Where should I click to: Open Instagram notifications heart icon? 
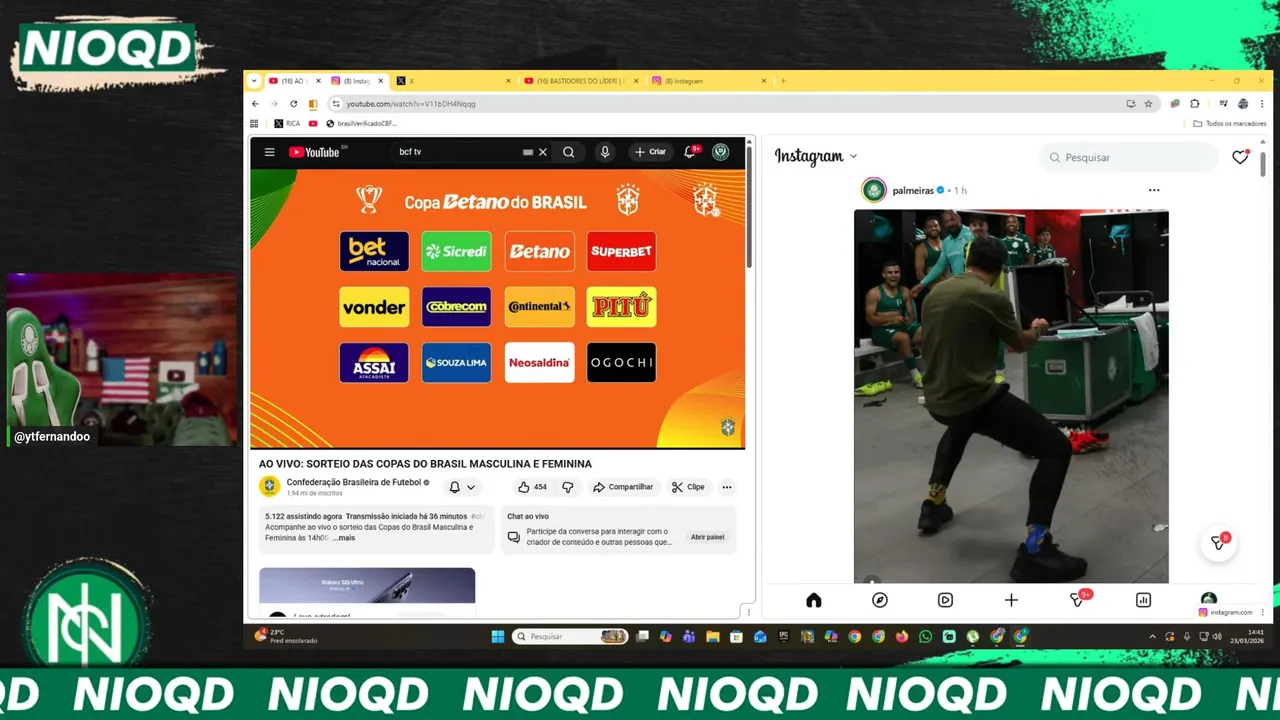1240,157
